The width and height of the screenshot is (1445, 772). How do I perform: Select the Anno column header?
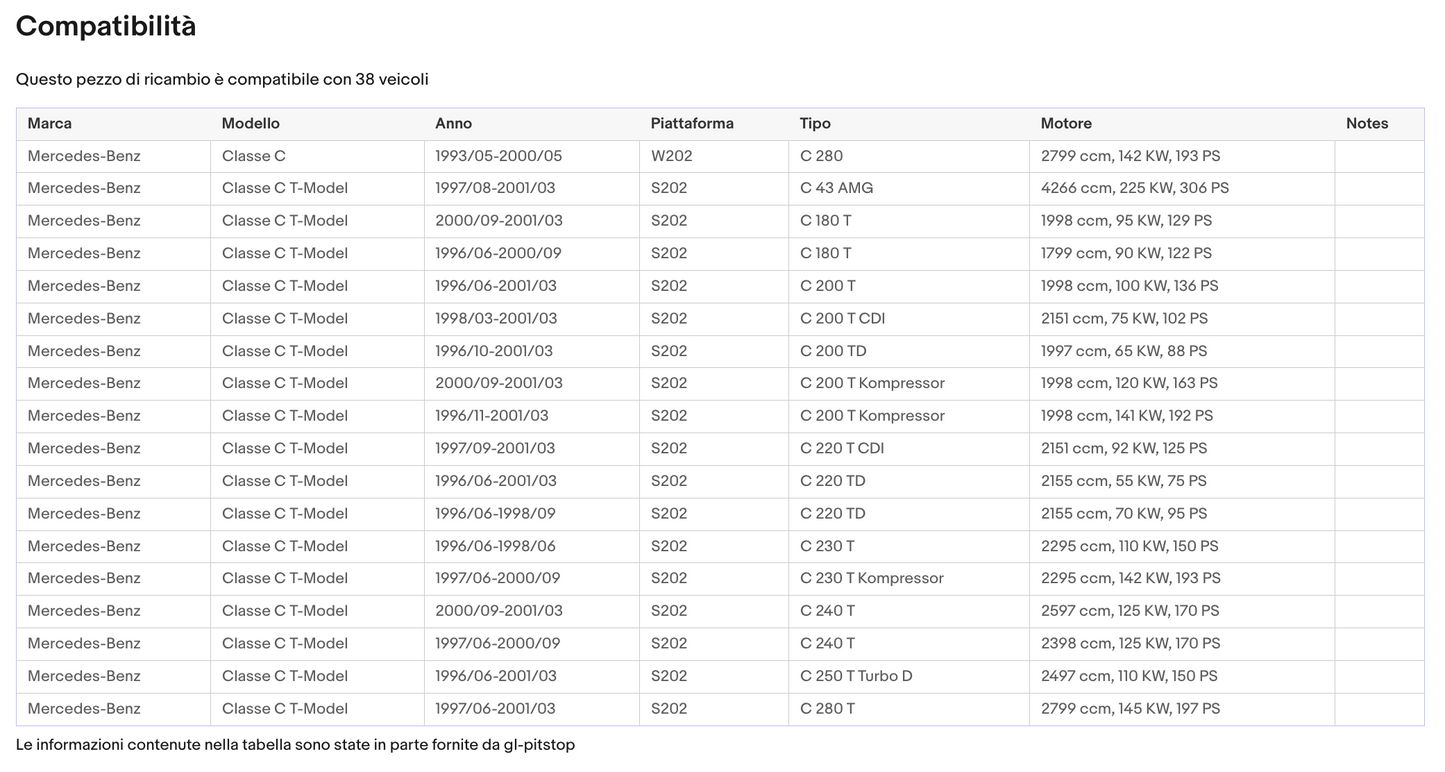coord(453,124)
